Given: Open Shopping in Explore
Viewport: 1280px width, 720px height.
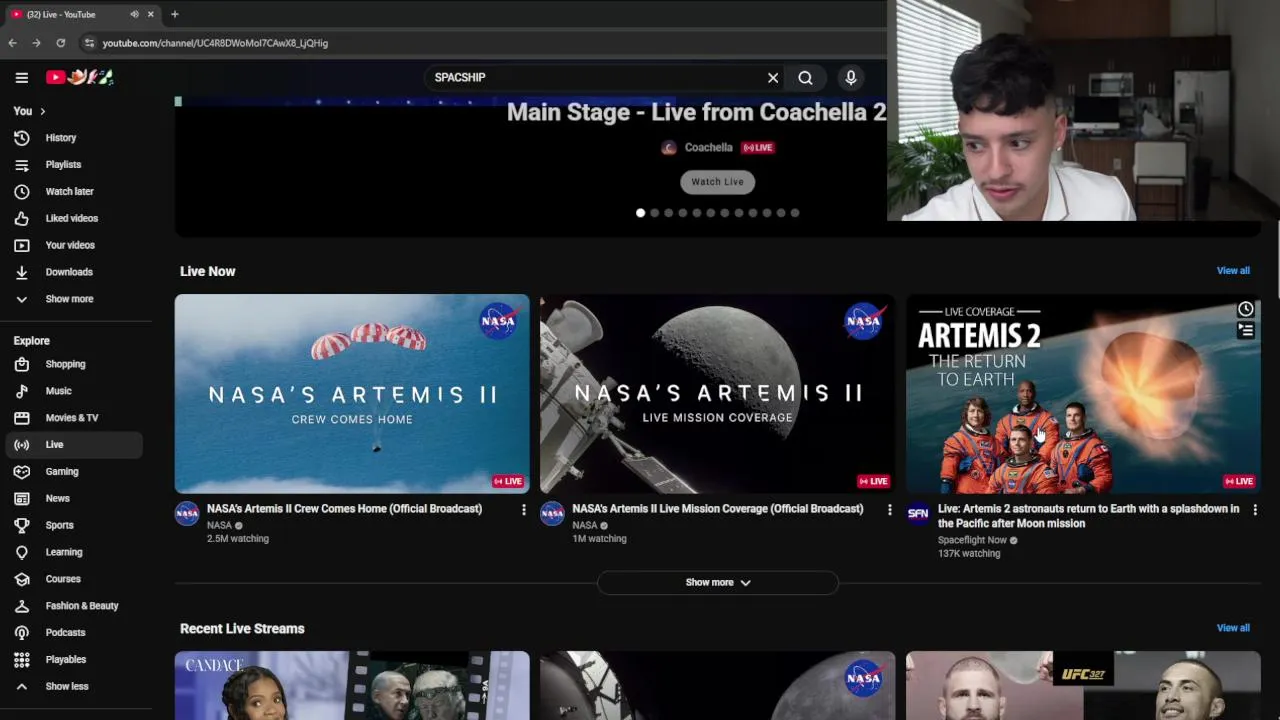Looking at the screenshot, I should pos(73,365).
